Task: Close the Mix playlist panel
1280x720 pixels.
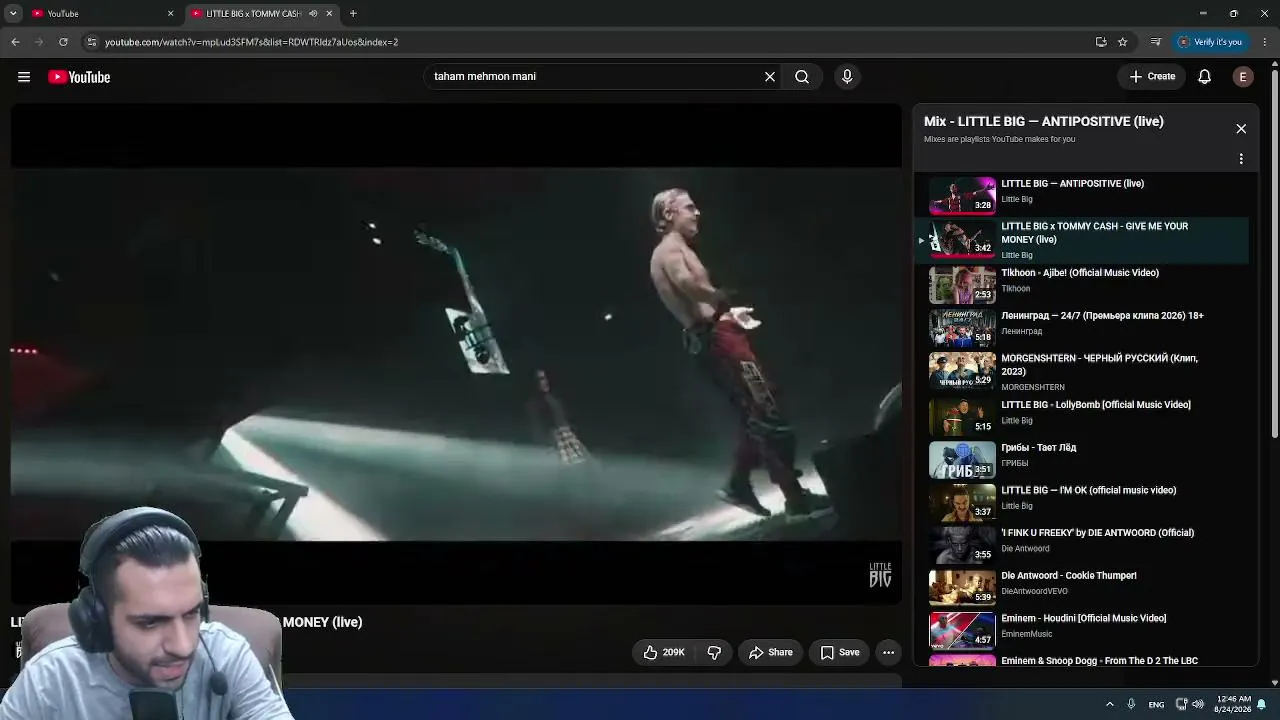Action: click(1241, 129)
